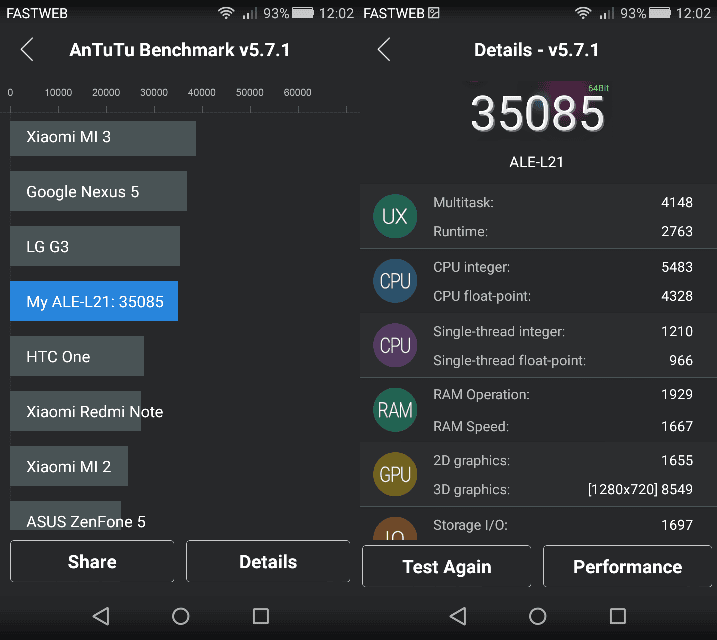717x640 pixels.
Task: Go back from AnTuTu Benchmark ranking screen
Action: (x=27, y=50)
